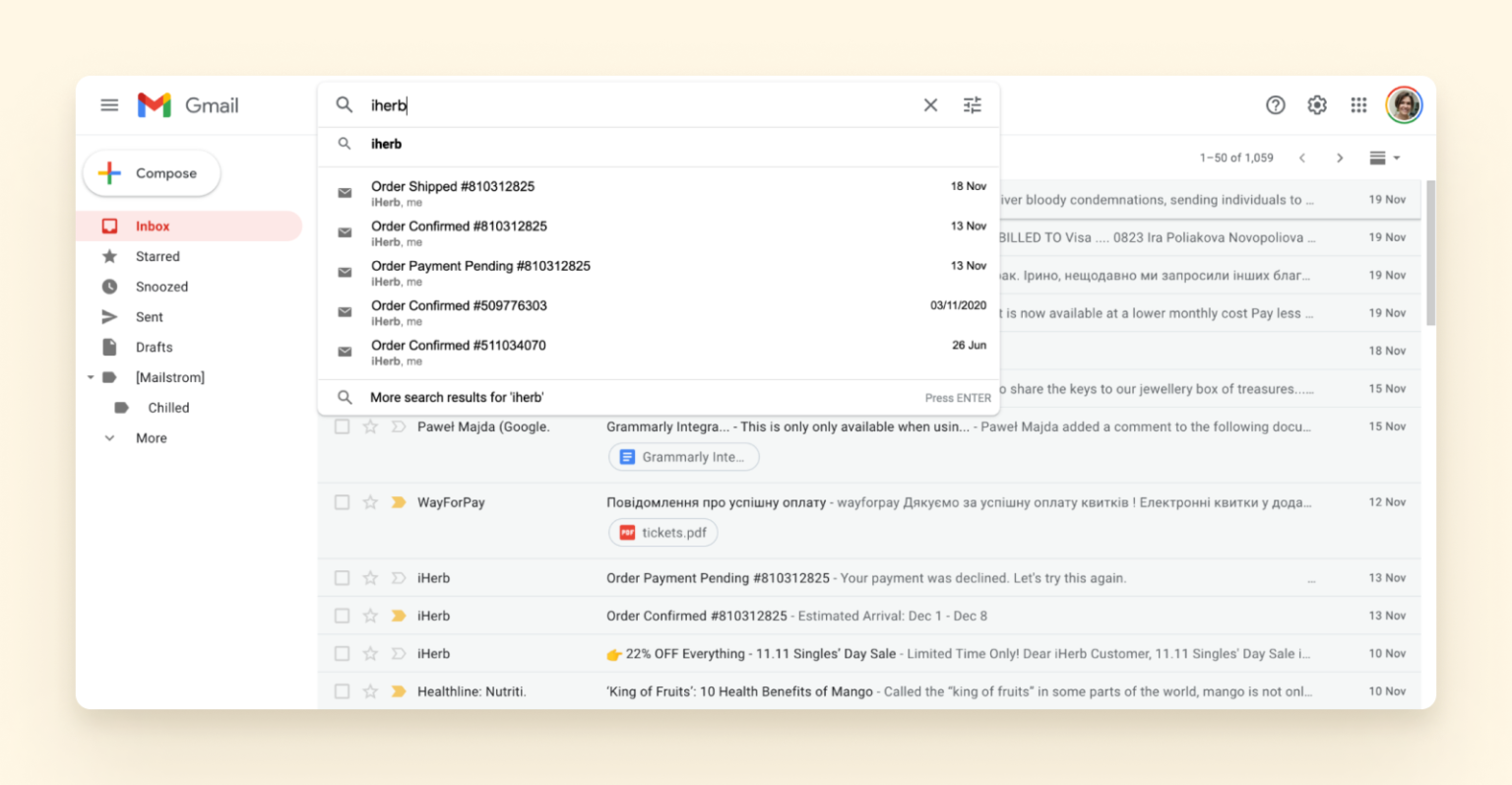This screenshot has height=785, width=1512.
Task: Click More search results for 'iherb'
Action: pyautogui.click(x=659, y=397)
